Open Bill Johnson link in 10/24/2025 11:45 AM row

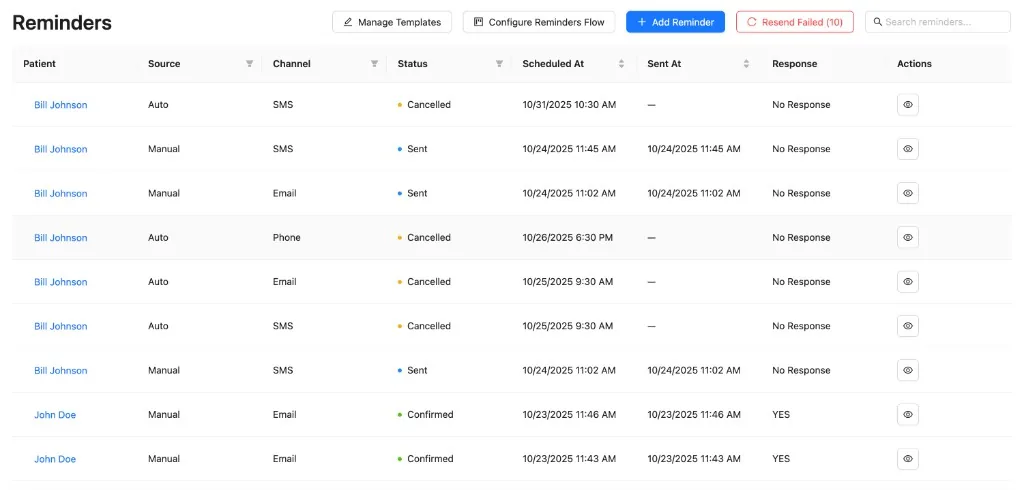tap(61, 149)
